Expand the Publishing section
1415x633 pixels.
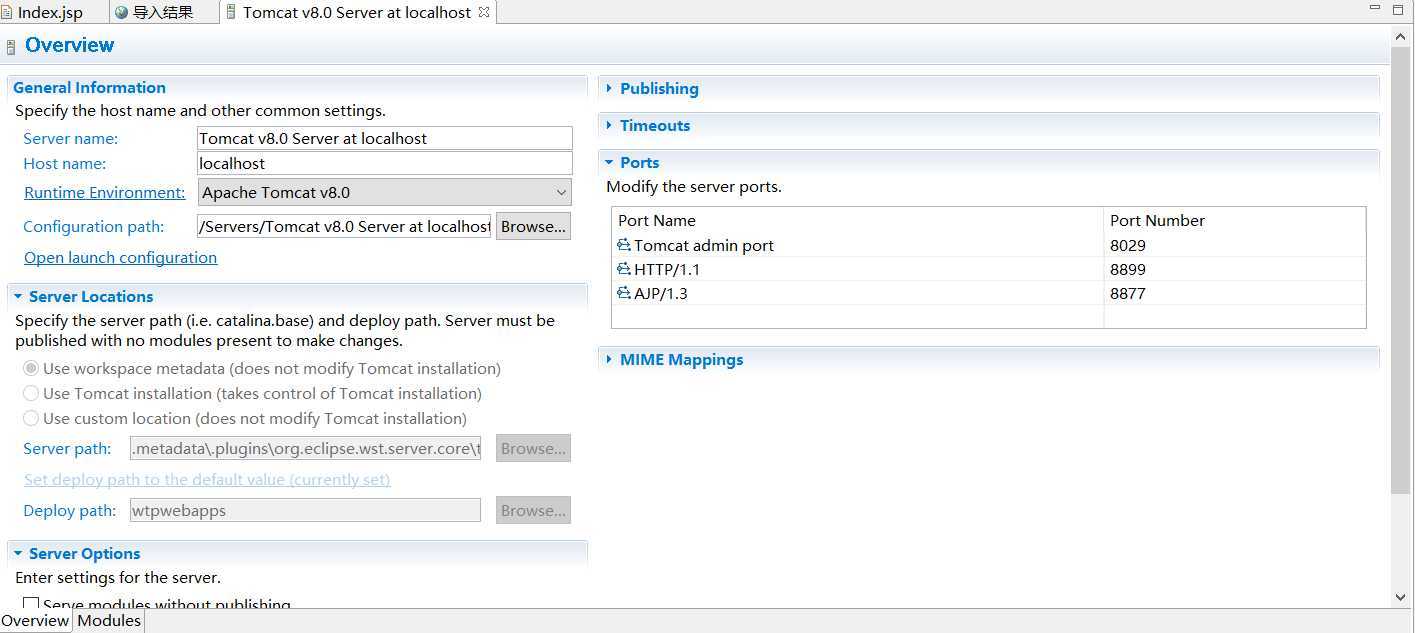[x=609, y=88]
